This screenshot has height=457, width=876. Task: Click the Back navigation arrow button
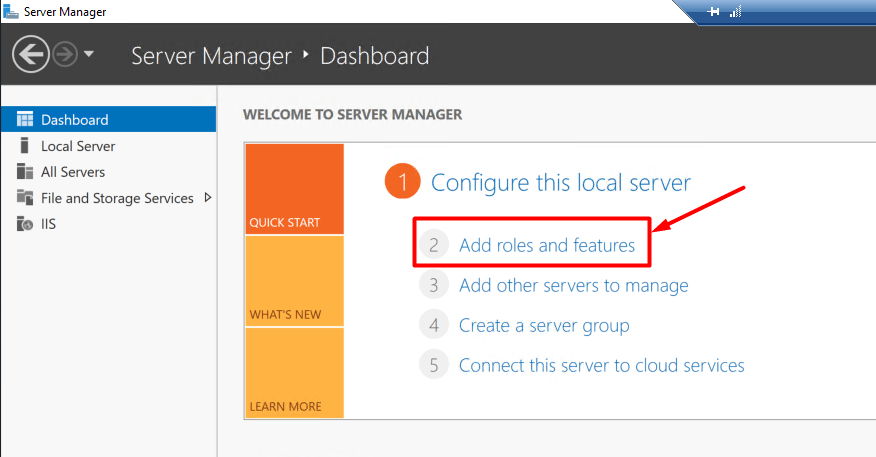click(x=31, y=54)
